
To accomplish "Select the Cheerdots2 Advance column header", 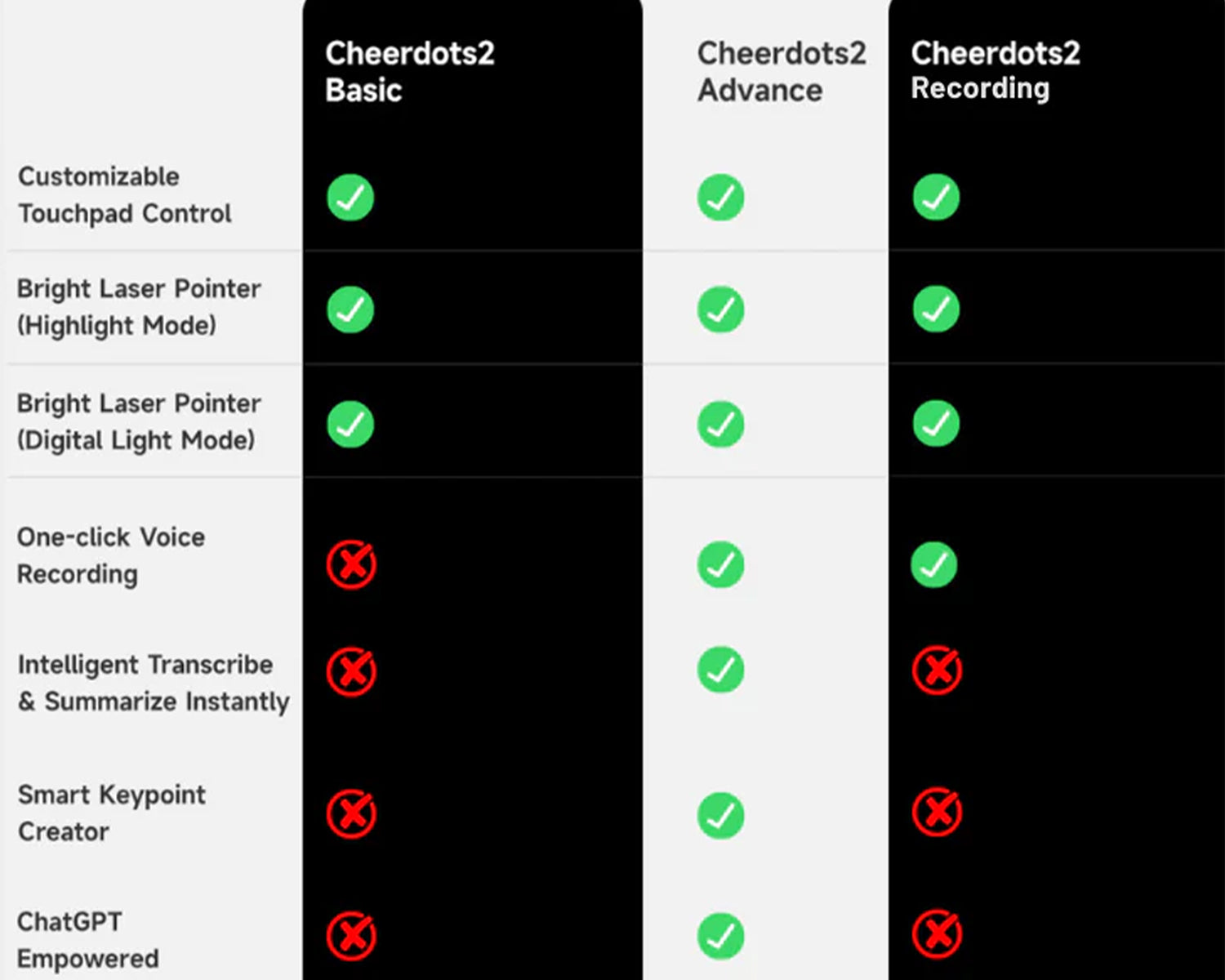I will 782,72.
